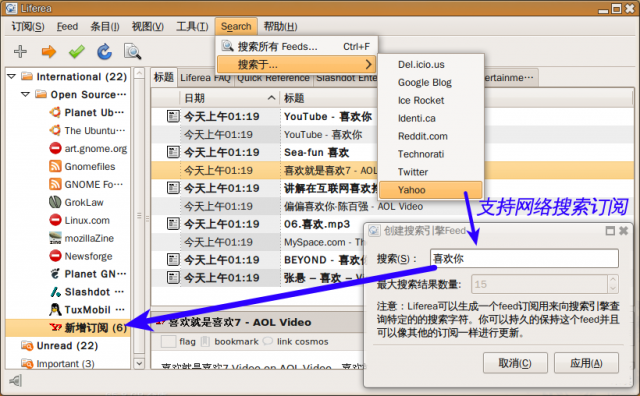Screen dimensions: 640x396
Task: Choose Reddit.com in the search submenu
Action: click(431, 136)
